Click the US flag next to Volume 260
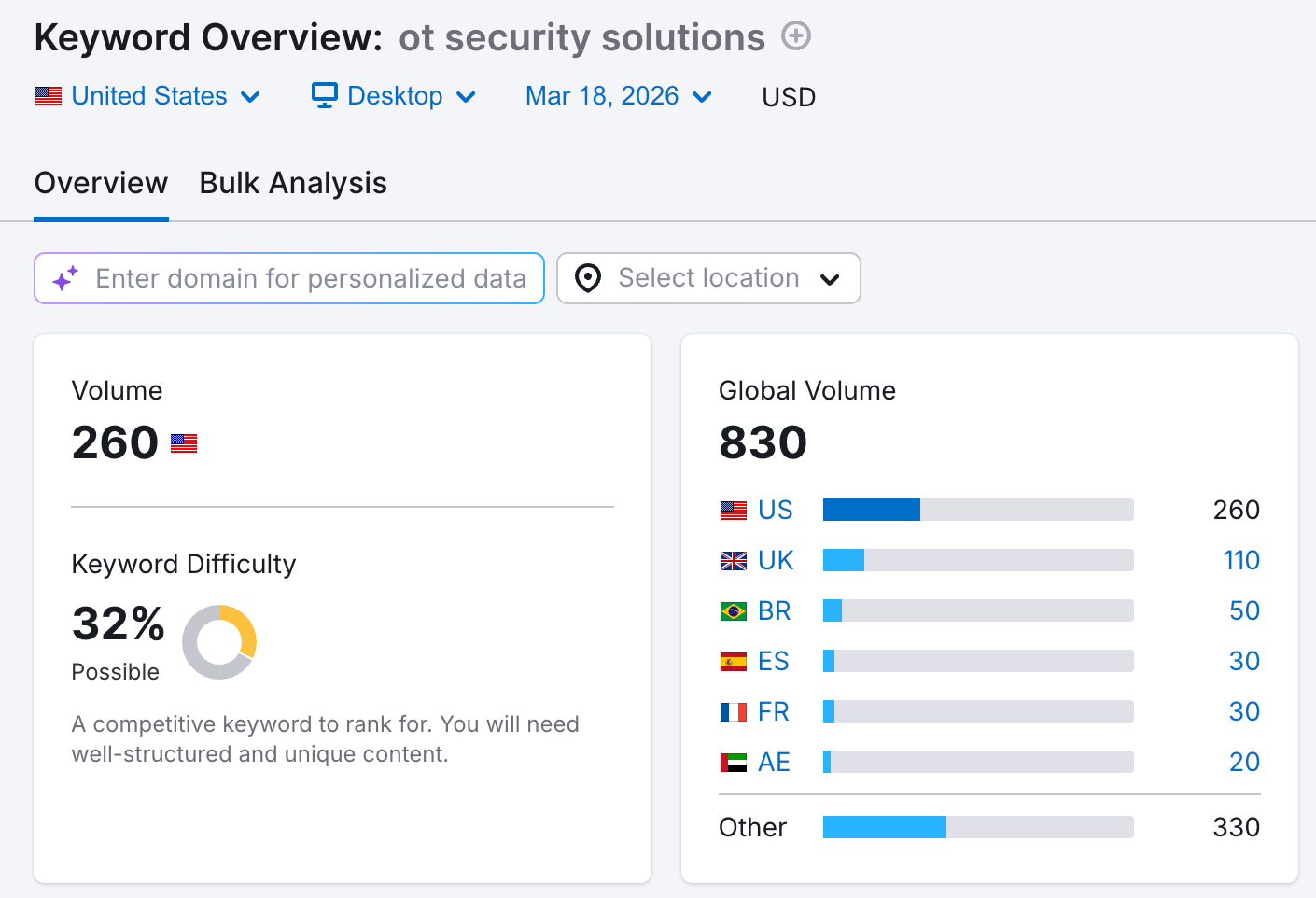Viewport: 1316px width, 898px height. 184,443
